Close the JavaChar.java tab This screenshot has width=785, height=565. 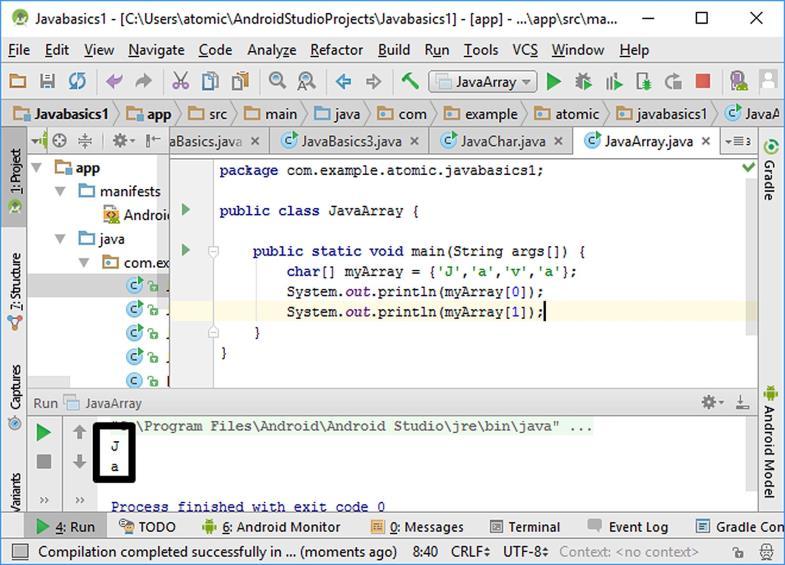coord(559,142)
